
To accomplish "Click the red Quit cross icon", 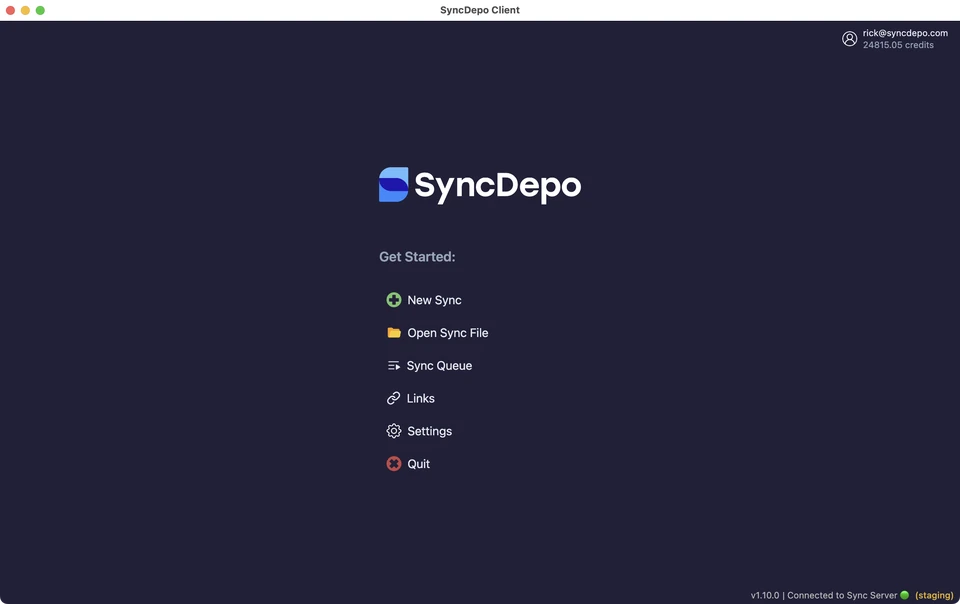I will pyautogui.click(x=394, y=464).
